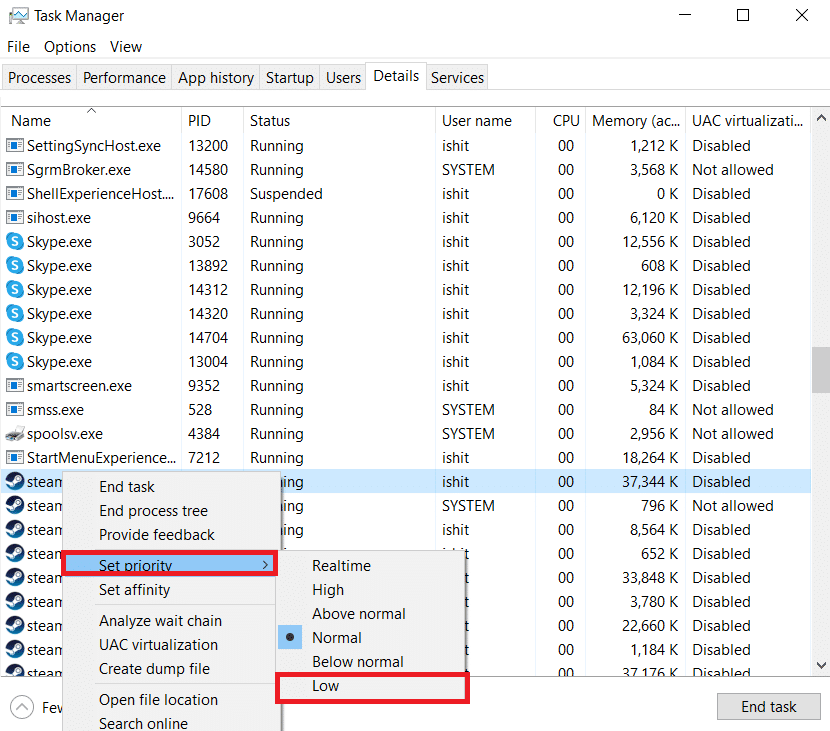Click Skype icon for PID 13892
This screenshot has height=731, width=830.
(x=15, y=265)
